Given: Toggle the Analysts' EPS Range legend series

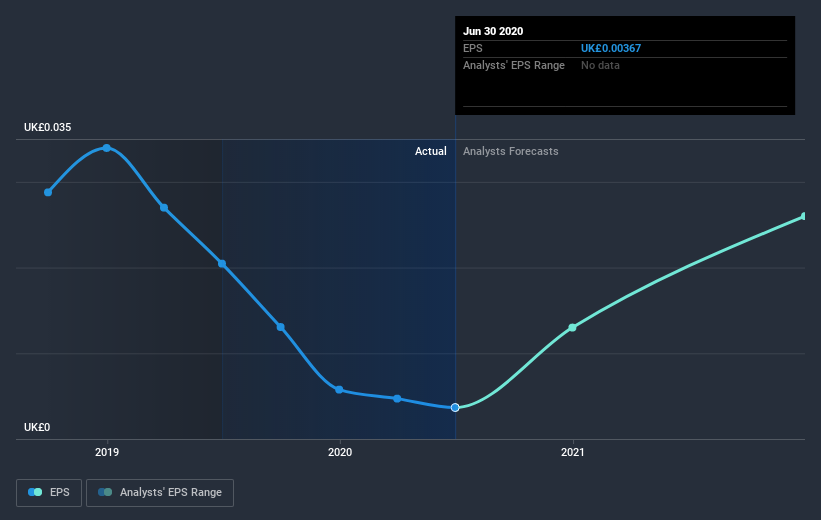Looking at the screenshot, I should pos(160,493).
